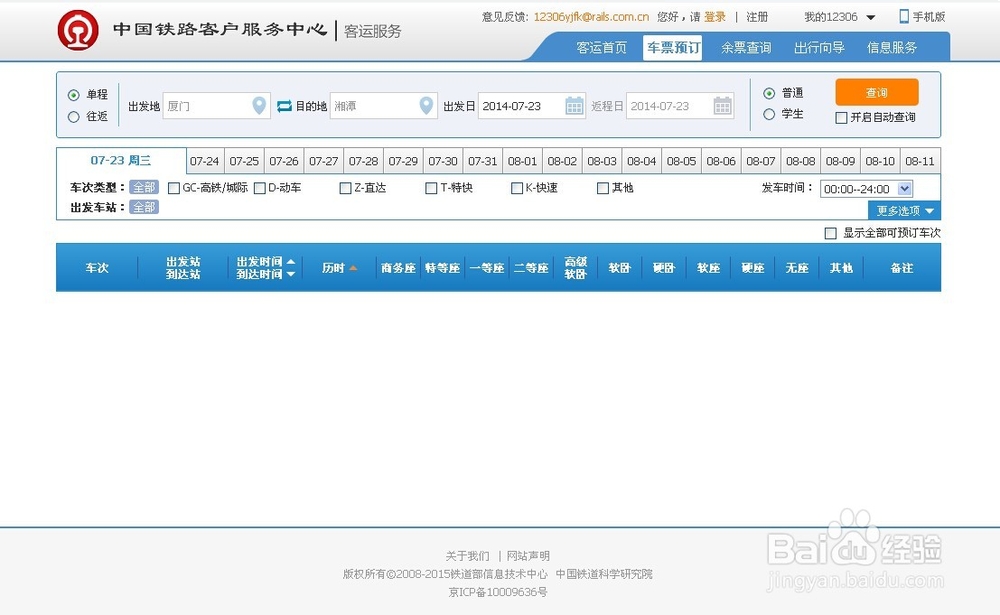
Task: Select 车票预订 navigation tab
Action: click(673, 48)
